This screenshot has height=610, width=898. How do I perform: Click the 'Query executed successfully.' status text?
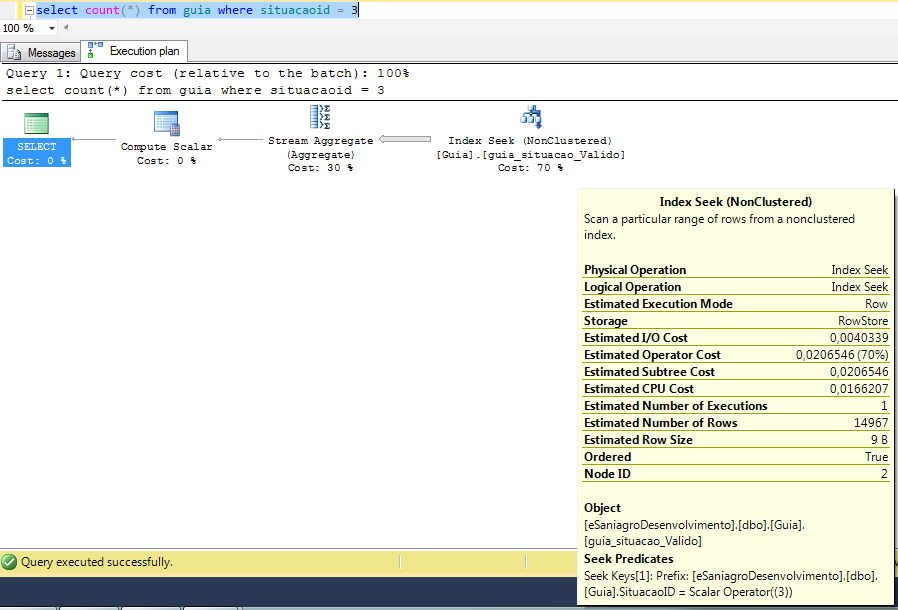[97, 562]
